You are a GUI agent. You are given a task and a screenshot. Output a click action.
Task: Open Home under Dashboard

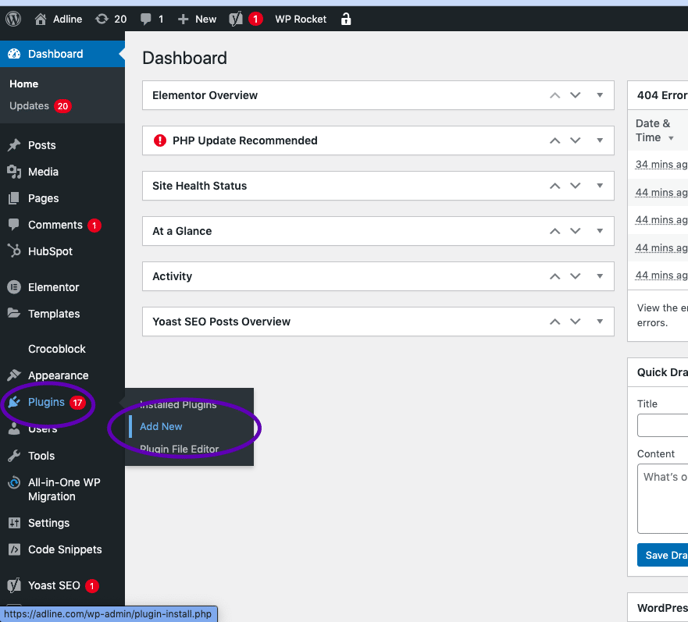pyautogui.click(x=24, y=84)
